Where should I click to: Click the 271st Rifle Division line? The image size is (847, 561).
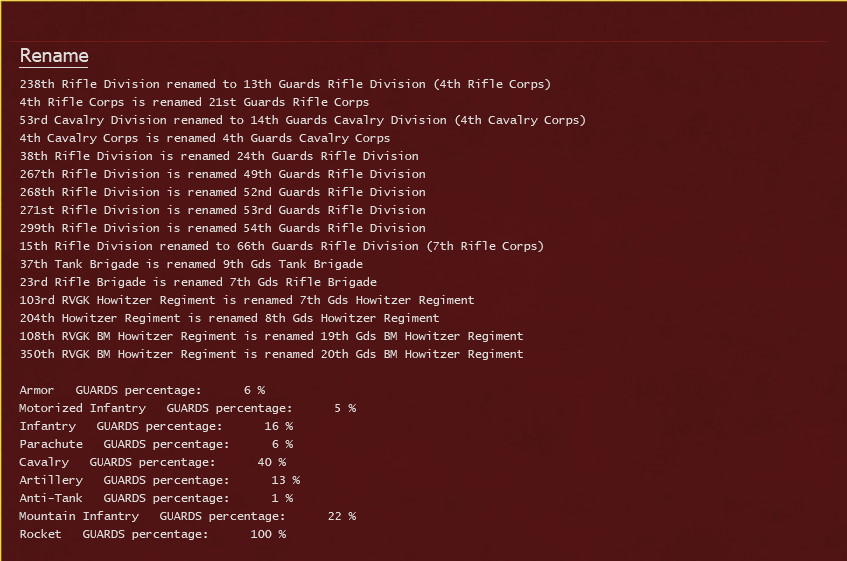pos(222,210)
